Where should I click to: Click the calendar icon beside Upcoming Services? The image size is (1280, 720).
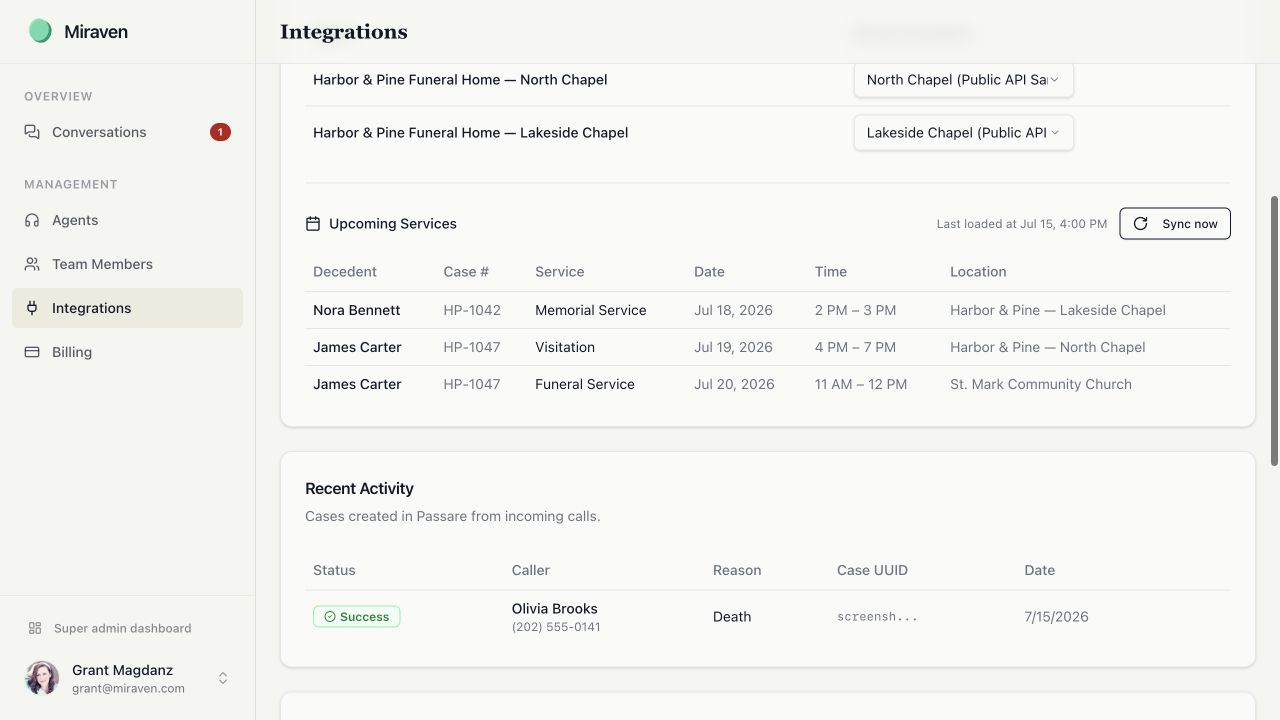point(313,224)
